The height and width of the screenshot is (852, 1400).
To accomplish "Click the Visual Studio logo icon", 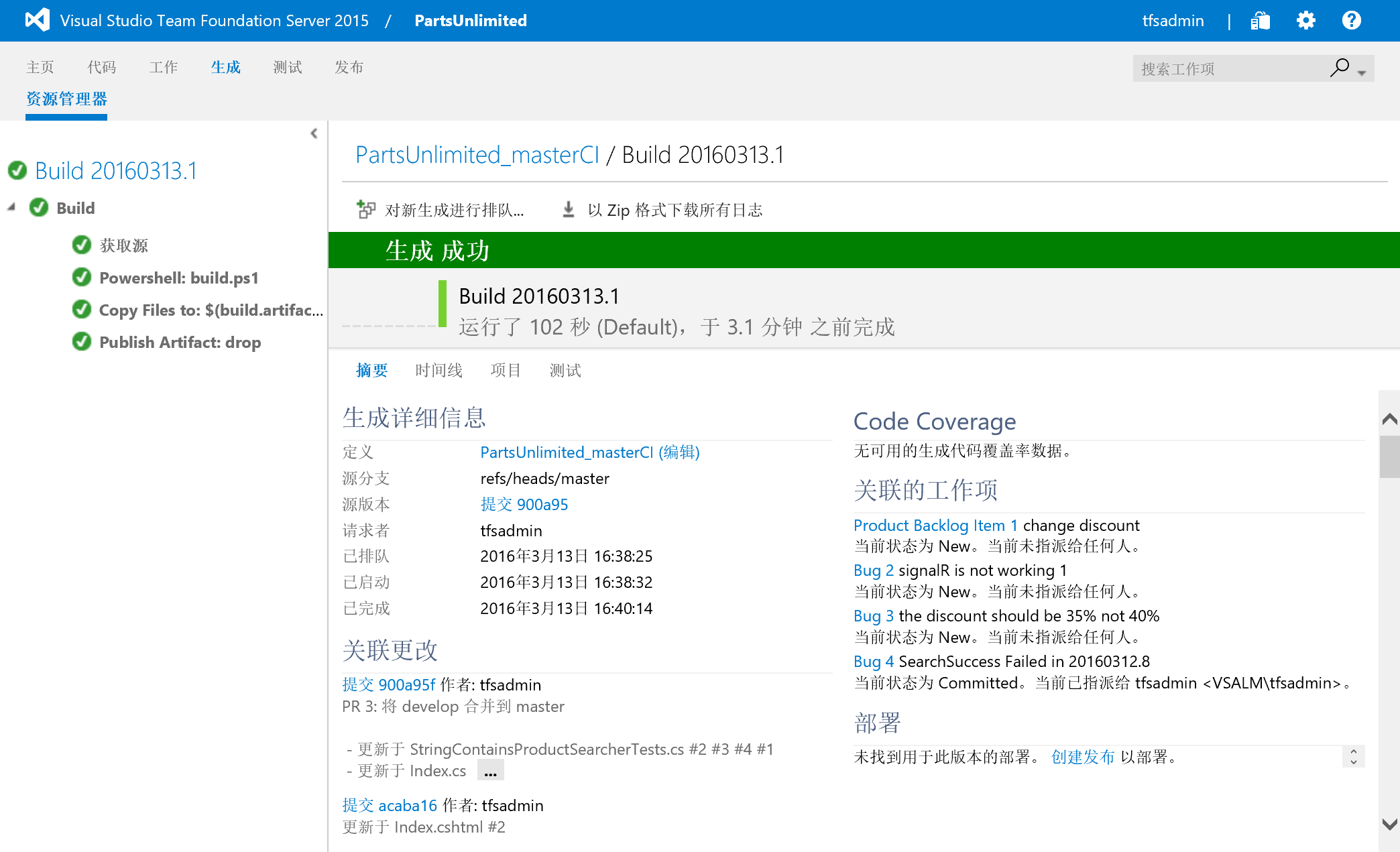I will point(38,20).
